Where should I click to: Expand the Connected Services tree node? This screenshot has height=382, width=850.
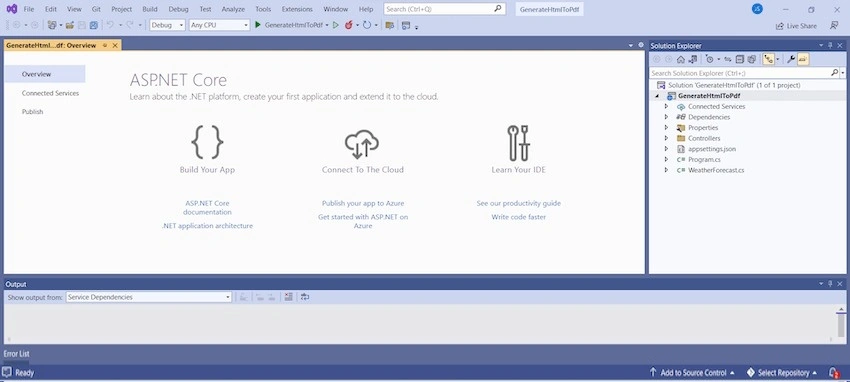click(x=666, y=106)
